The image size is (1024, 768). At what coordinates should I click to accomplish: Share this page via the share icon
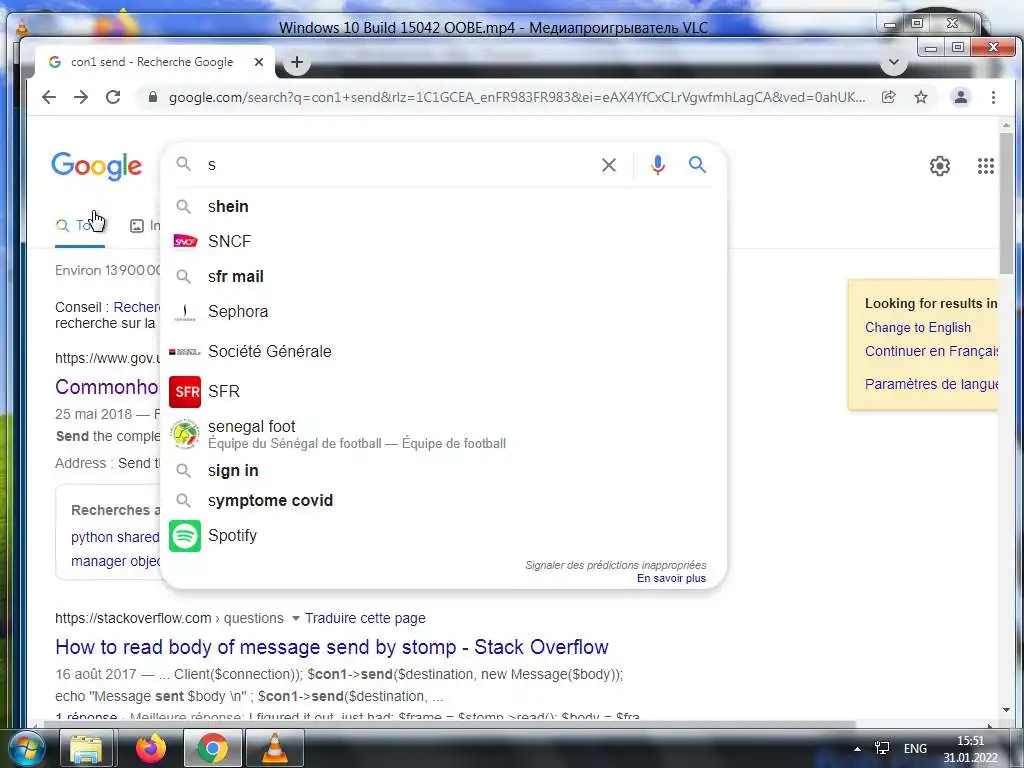pyautogui.click(x=888, y=97)
